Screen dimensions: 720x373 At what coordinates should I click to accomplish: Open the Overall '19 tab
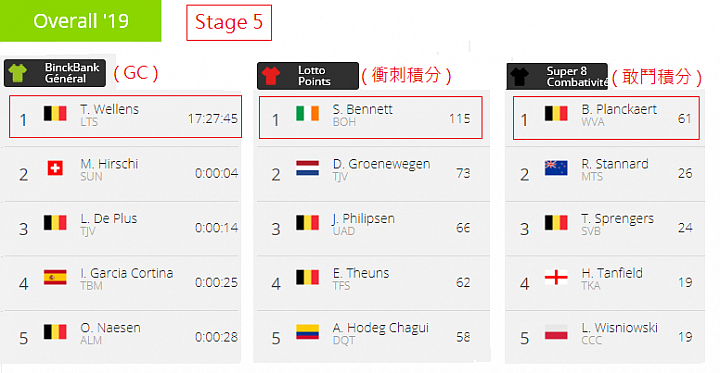tap(80, 21)
